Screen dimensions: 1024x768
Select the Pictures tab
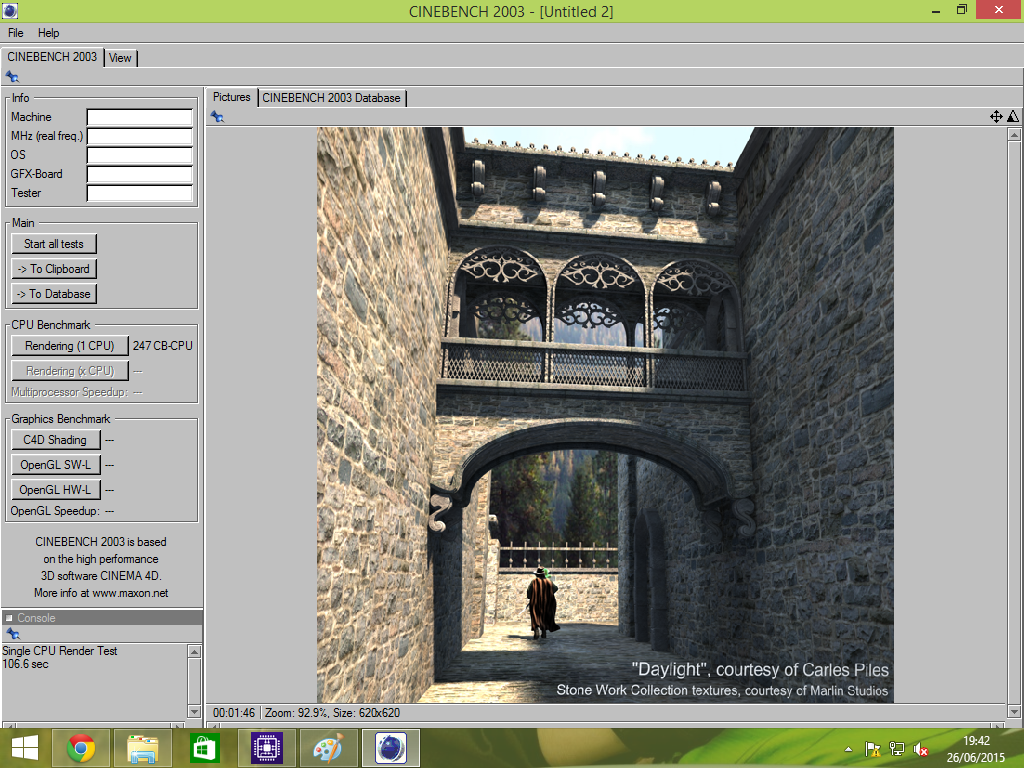231,97
